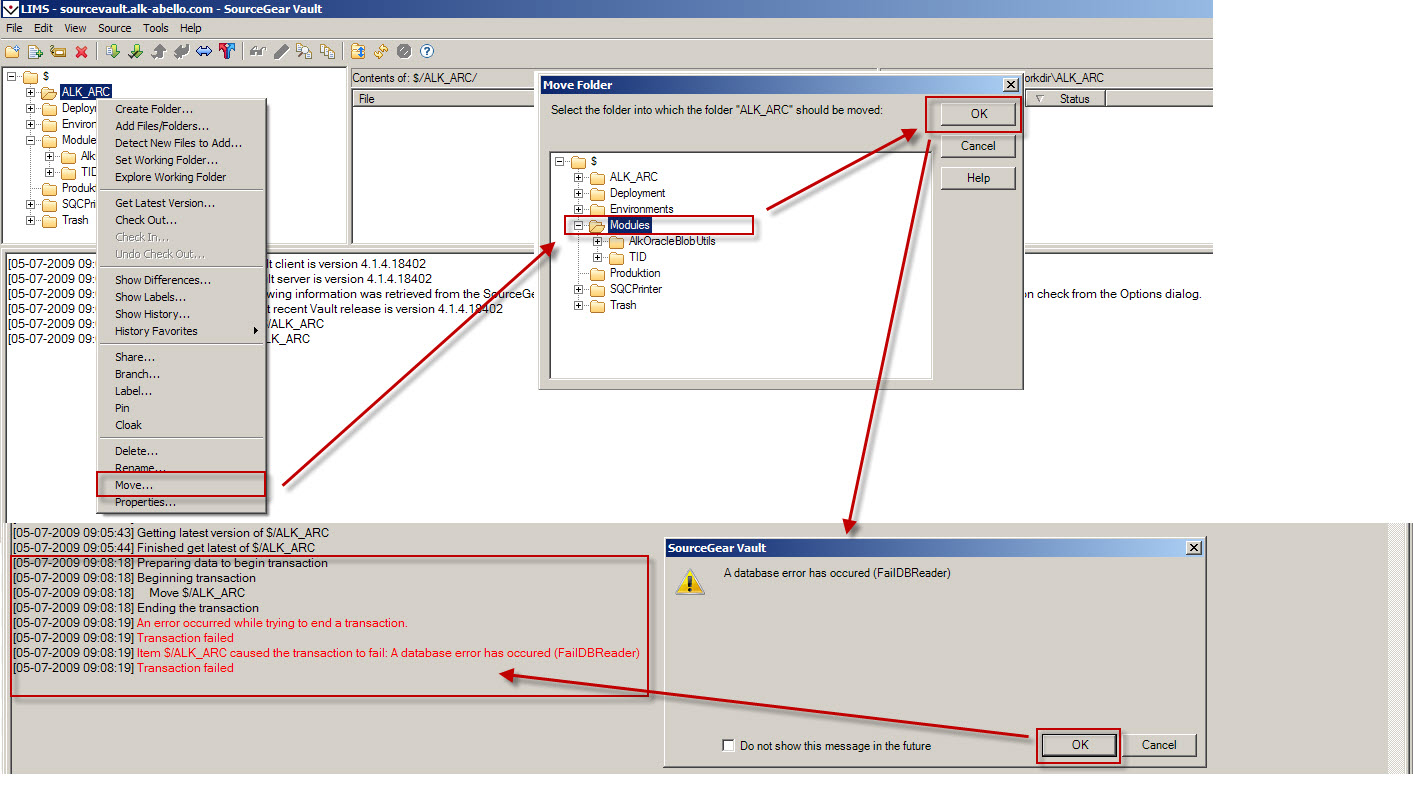Enable 'Do not show this message in the future'
1413x800 pixels.
[728, 745]
